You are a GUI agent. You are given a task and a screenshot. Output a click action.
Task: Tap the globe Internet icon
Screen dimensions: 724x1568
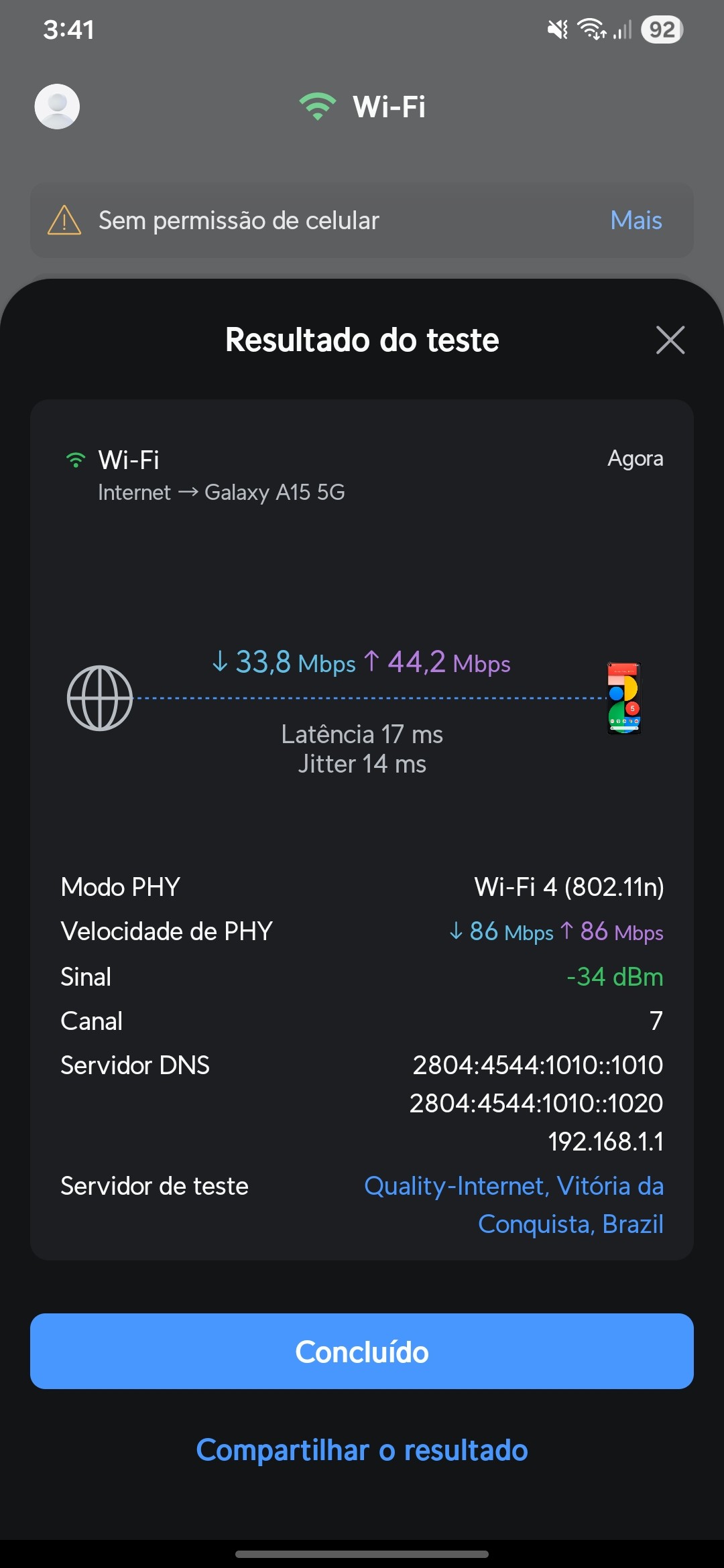pyautogui.click(x=100, y=698)
